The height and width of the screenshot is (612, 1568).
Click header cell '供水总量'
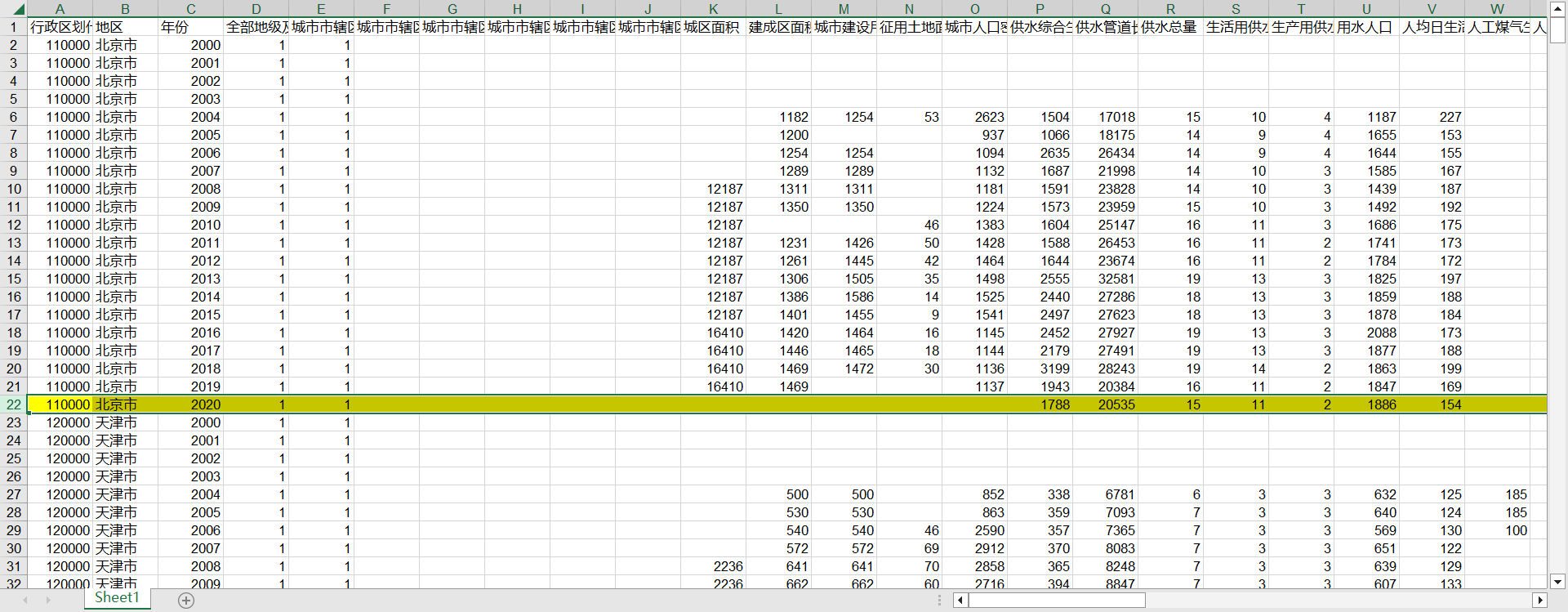coord(1170,27)
